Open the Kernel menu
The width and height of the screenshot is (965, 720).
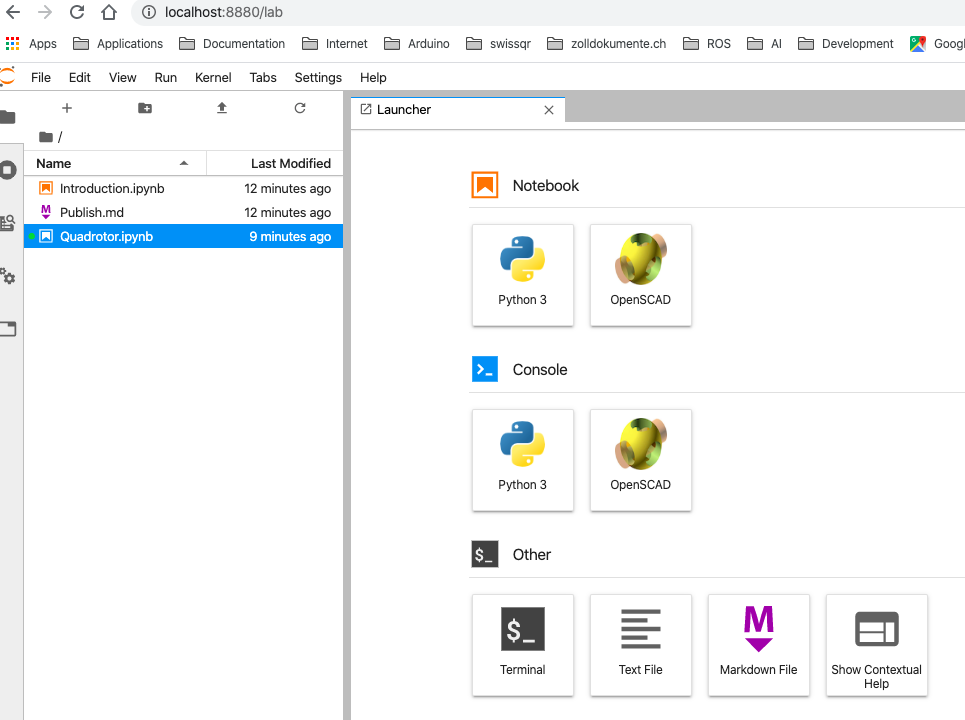213,77
